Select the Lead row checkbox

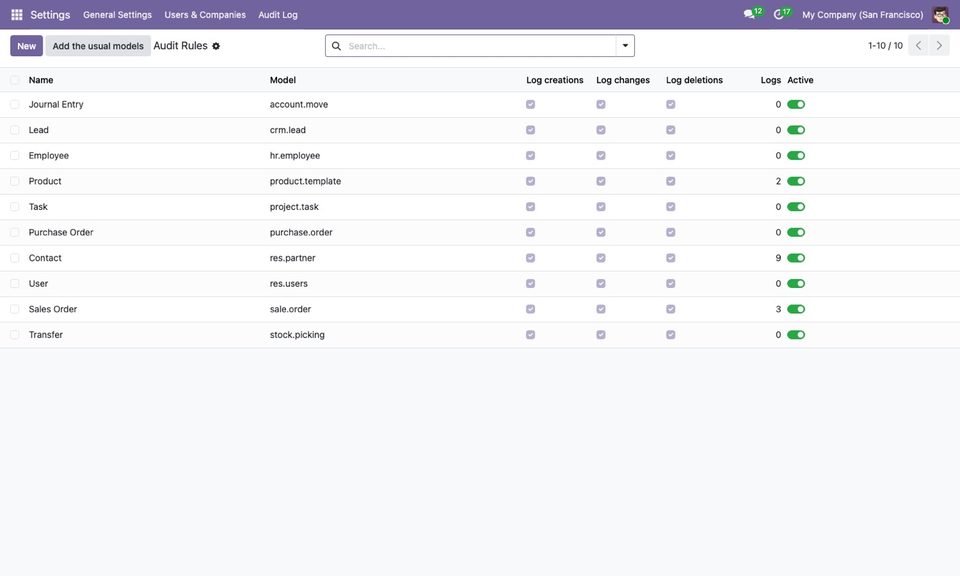(15, 130)
